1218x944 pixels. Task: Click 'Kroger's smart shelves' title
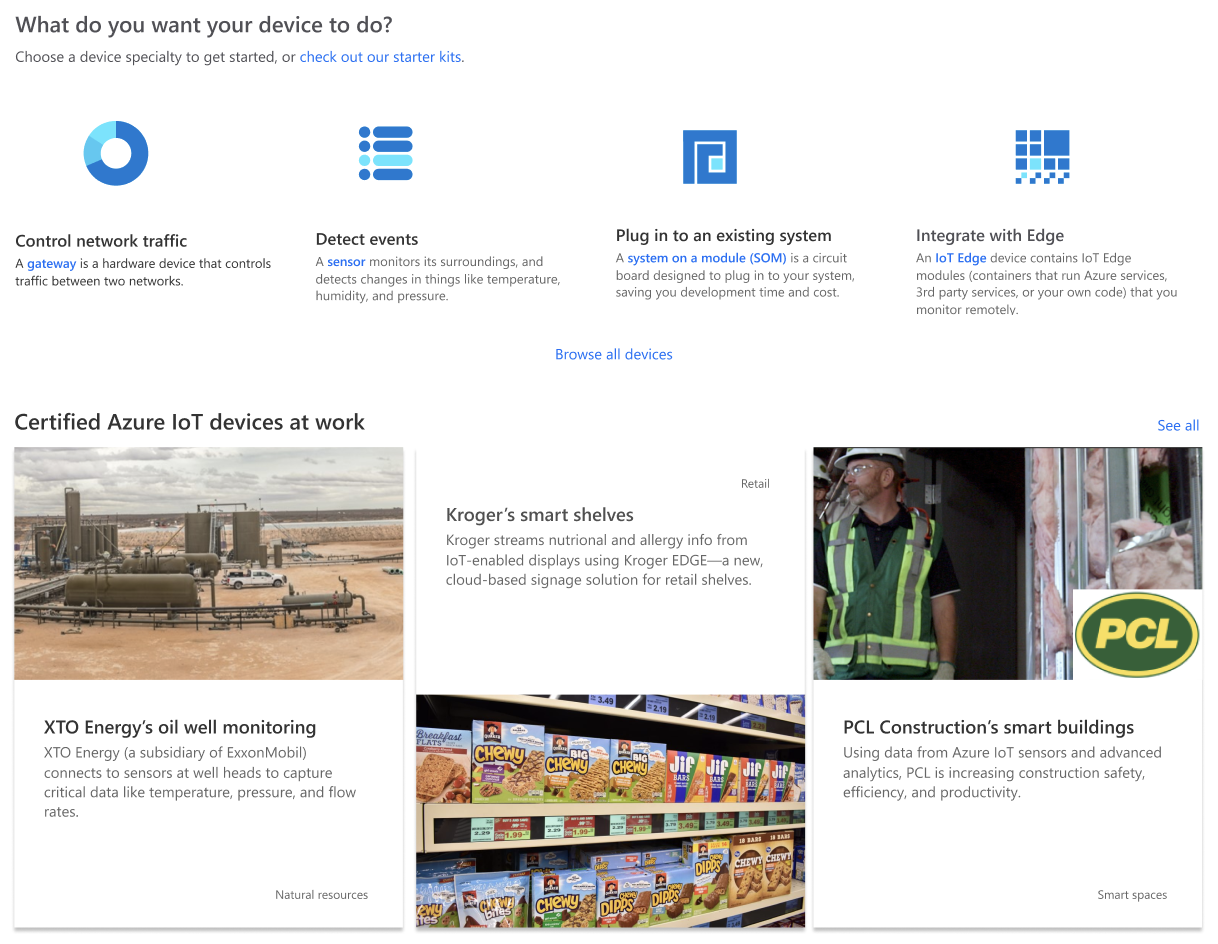(540, 516)
